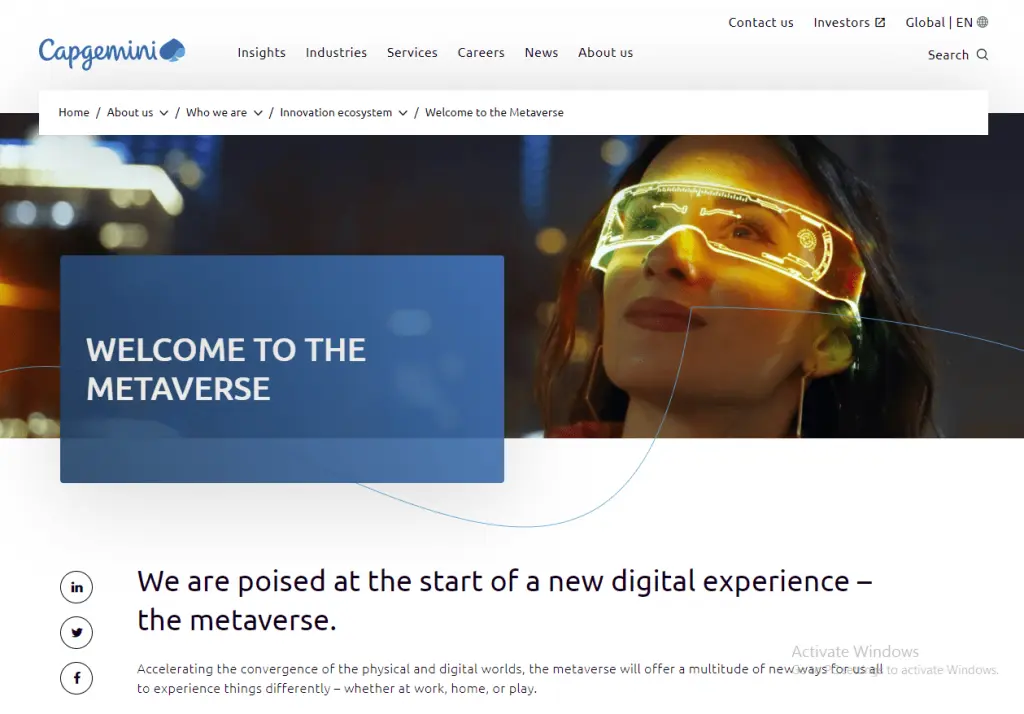The height and width of the screenshot is (714, 1024).
Task: Click the metaverse hero banner image
Action: pos(750,280)
